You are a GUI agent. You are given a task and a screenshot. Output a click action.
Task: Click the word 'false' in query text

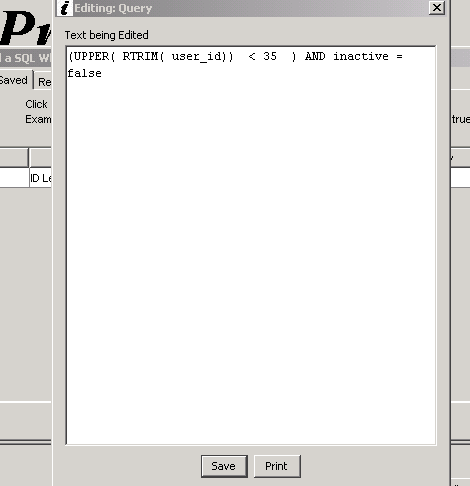coord(84,73)
